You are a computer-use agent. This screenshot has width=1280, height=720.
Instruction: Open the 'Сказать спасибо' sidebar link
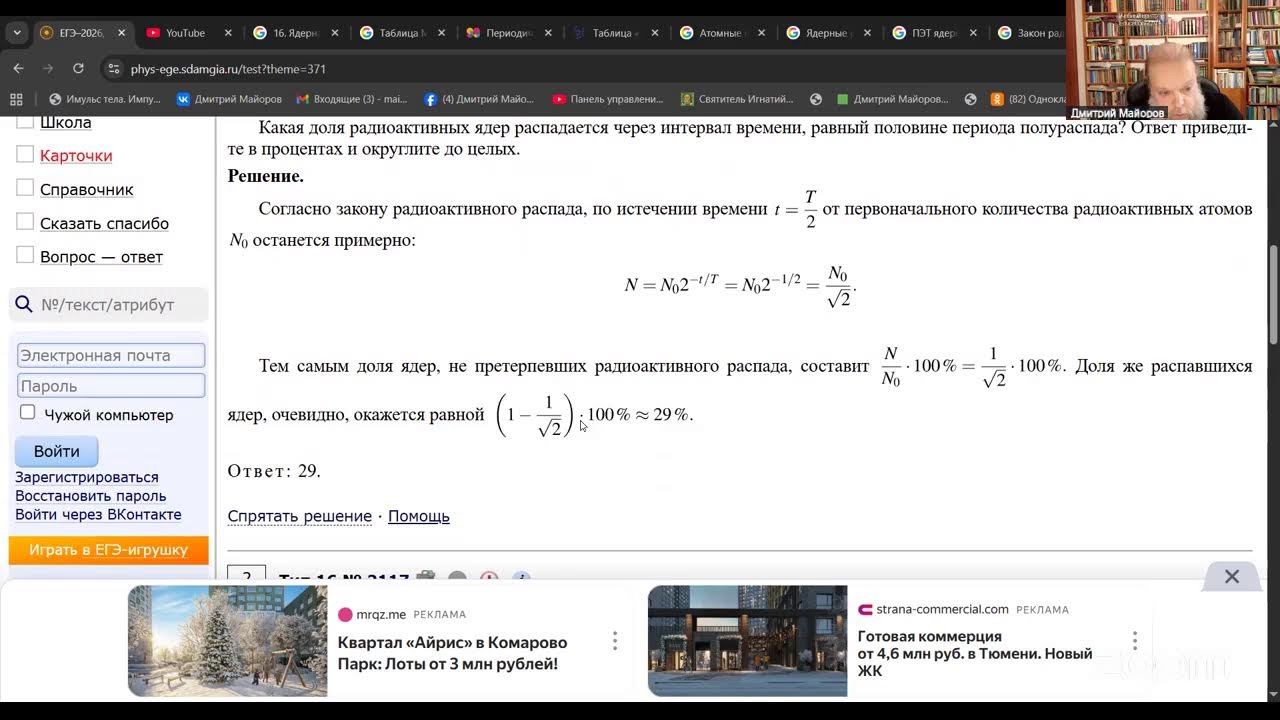(x=104, y=224)
